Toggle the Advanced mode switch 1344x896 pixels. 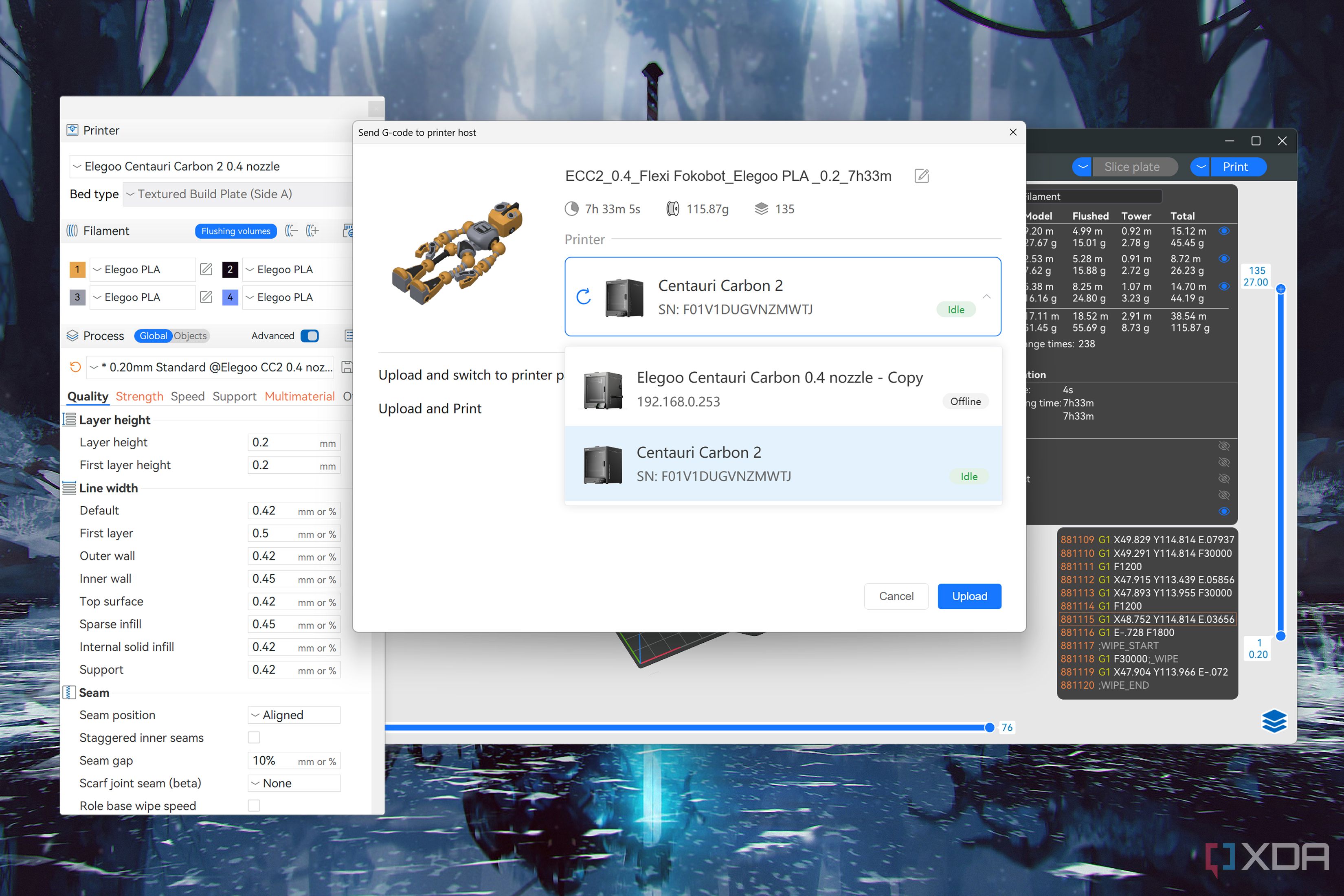click(309, 336)
